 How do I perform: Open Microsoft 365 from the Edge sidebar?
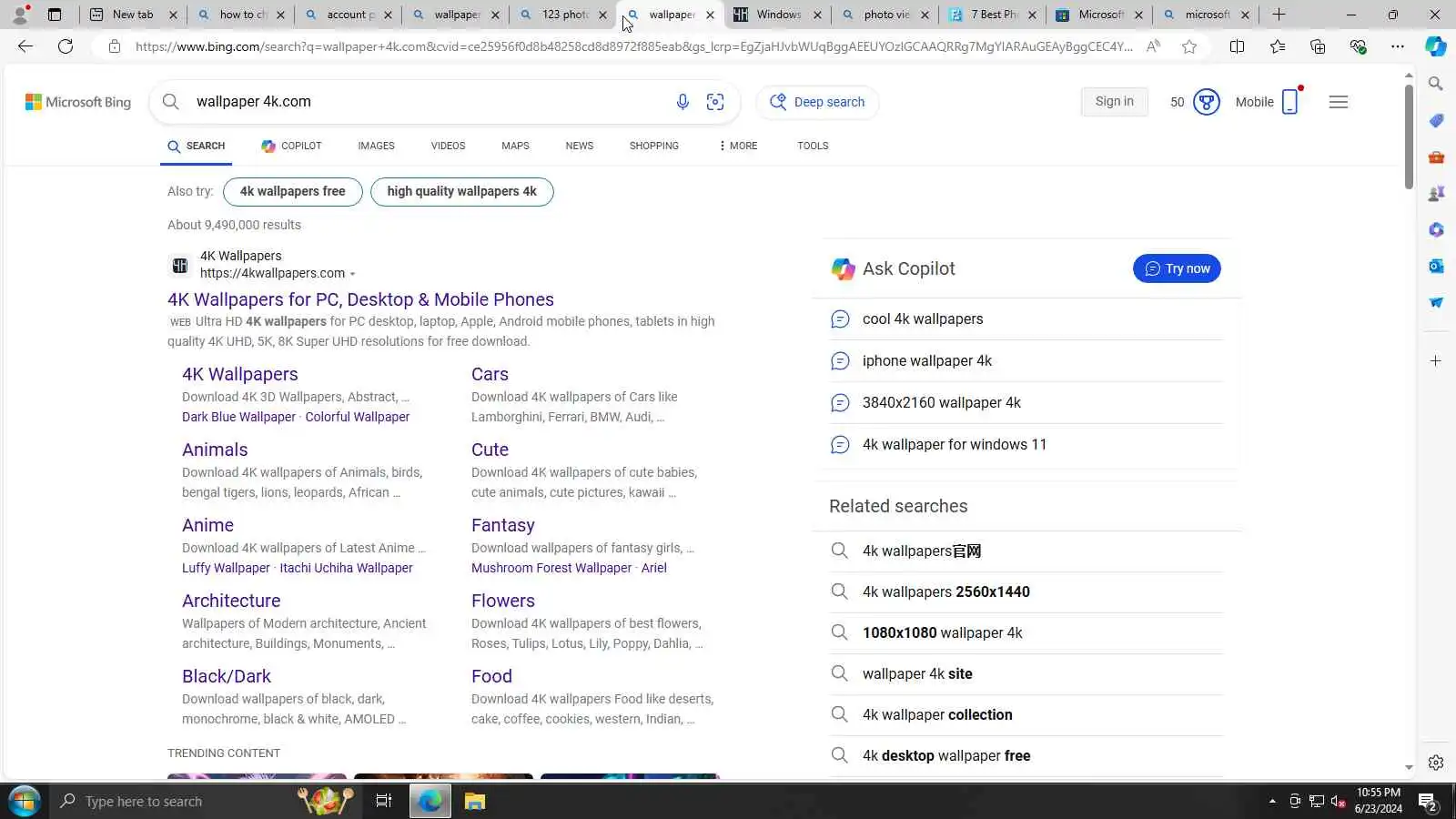1436,229
